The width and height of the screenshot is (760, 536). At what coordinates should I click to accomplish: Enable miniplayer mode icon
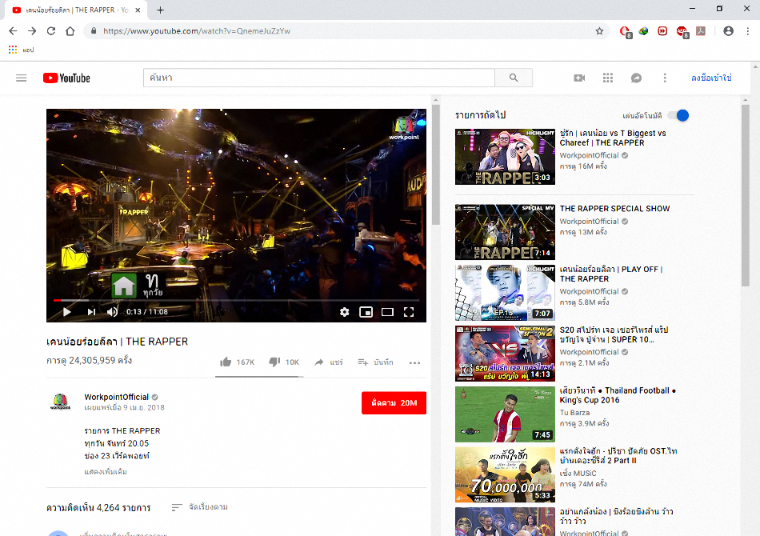(366, 312)
